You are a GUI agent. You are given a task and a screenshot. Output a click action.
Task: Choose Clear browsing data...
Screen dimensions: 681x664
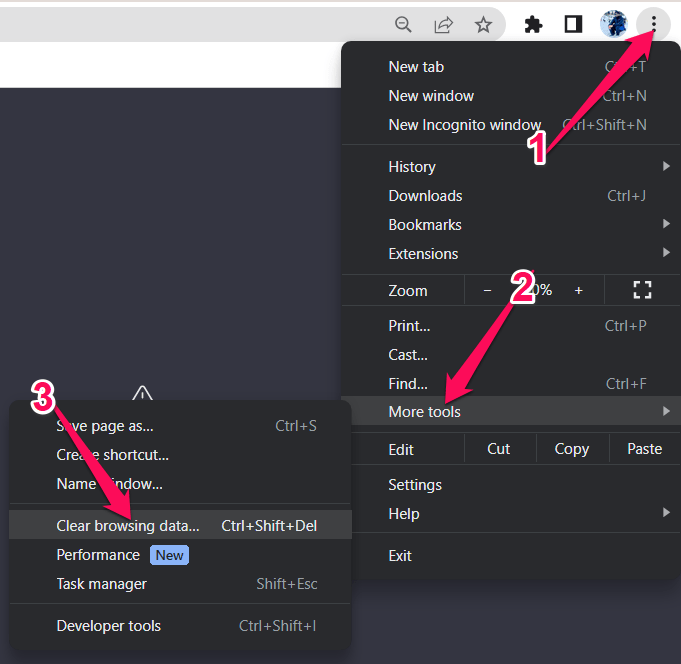(x=180, y=525)
